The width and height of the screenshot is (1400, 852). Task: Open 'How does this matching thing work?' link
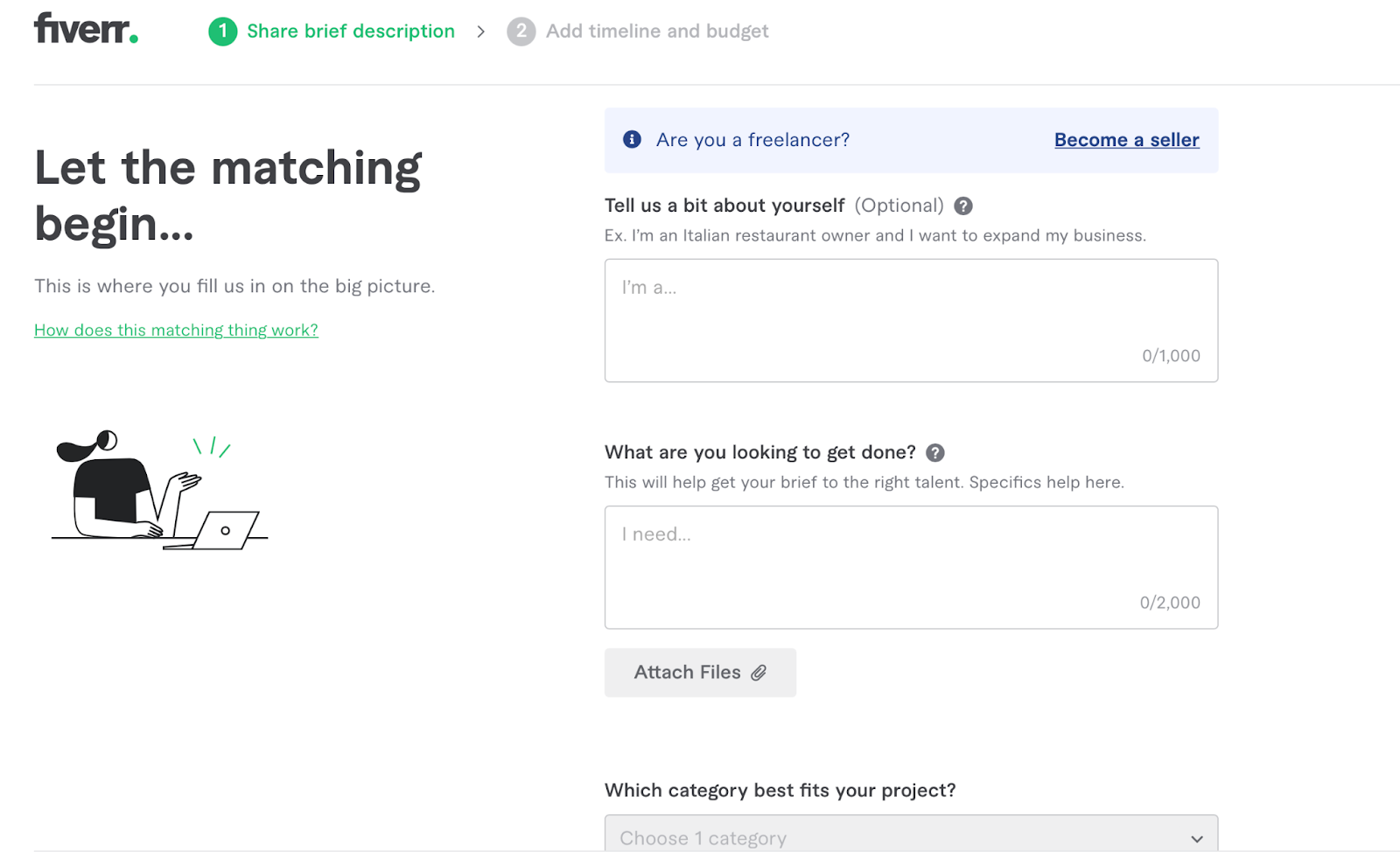[x=176, y=330]
